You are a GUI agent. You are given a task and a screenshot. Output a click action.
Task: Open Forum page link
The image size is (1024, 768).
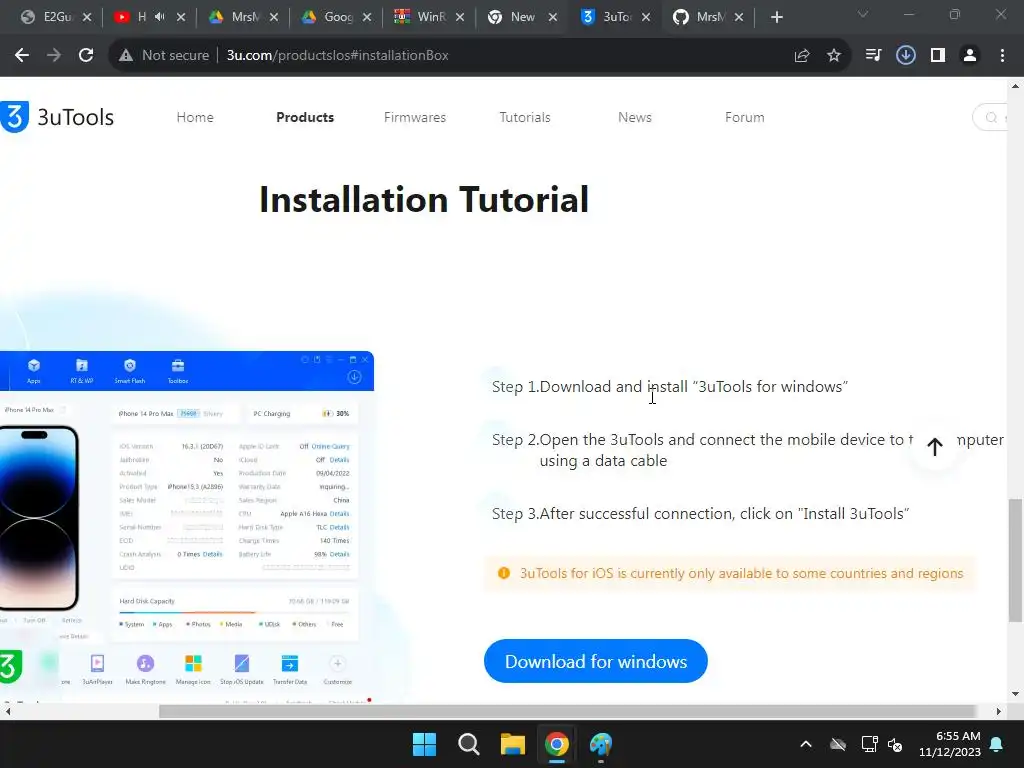click(x=744, y=118)
